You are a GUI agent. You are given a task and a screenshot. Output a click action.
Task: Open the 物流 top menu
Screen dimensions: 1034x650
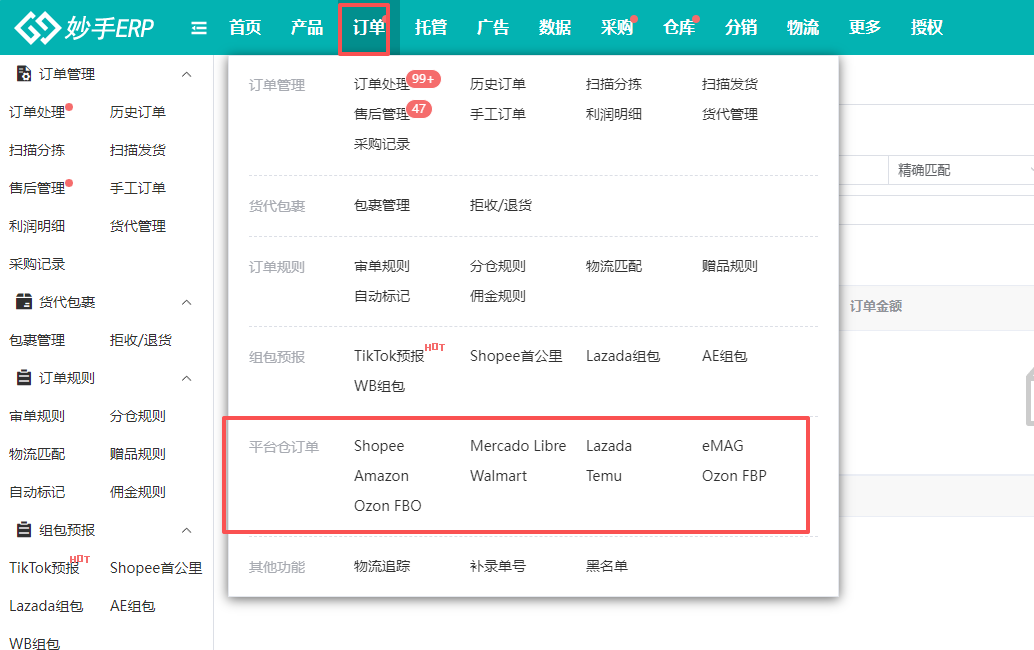pos(803,28)
